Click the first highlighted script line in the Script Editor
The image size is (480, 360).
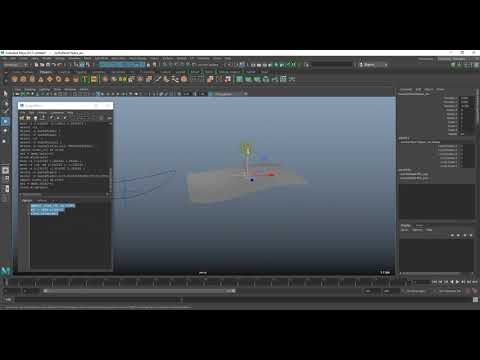pyautogui.click(x=53, y=206)
